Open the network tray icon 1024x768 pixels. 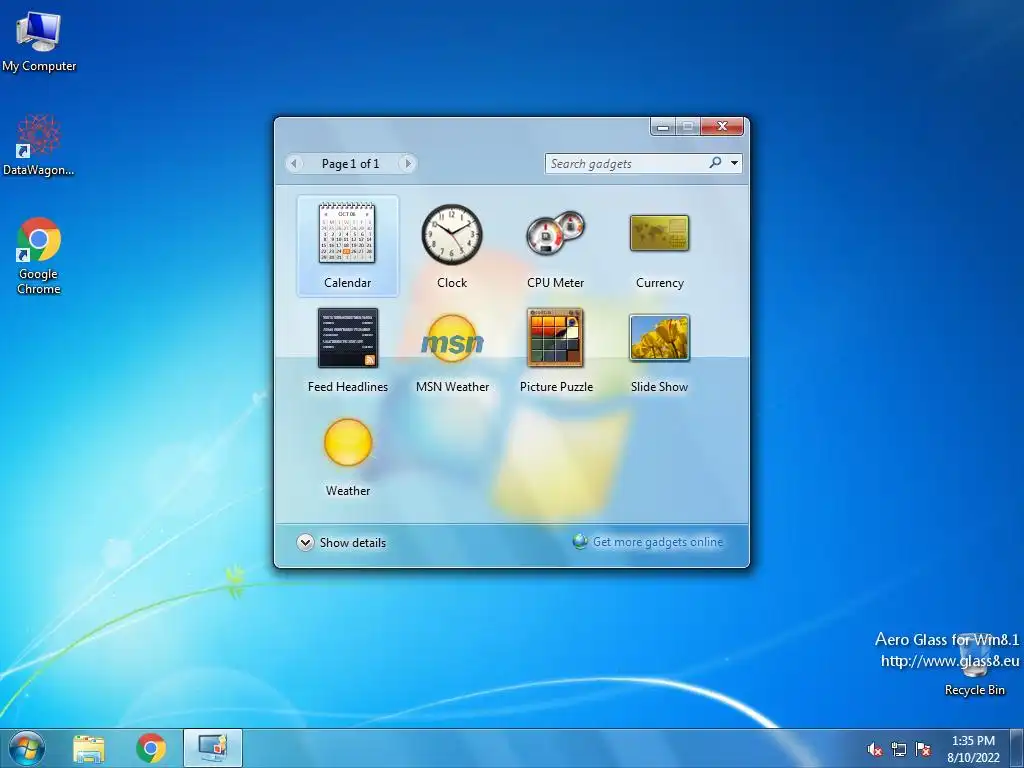[x=899, y=750]
